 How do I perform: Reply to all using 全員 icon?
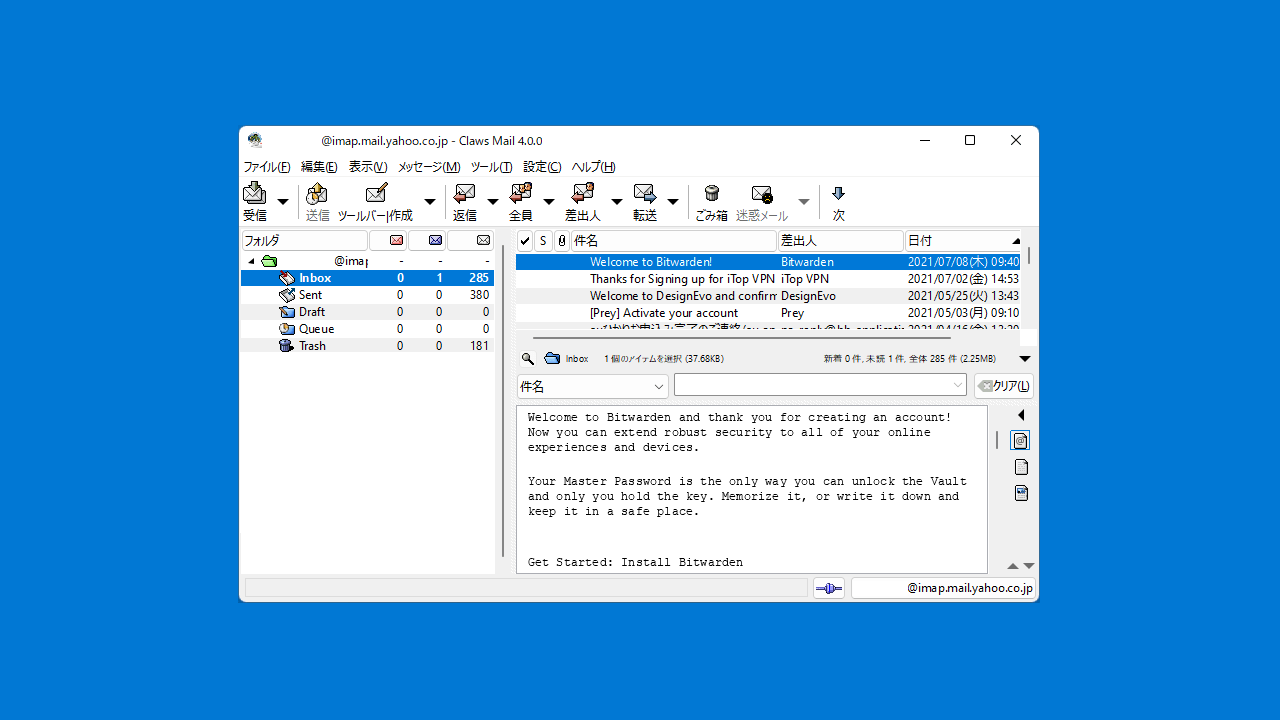pyautogui.click(x=521, y=193)
